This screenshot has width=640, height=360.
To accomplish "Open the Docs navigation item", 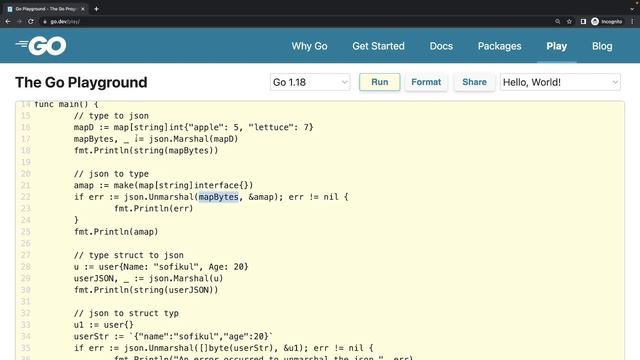I will (x=441, y=46).
